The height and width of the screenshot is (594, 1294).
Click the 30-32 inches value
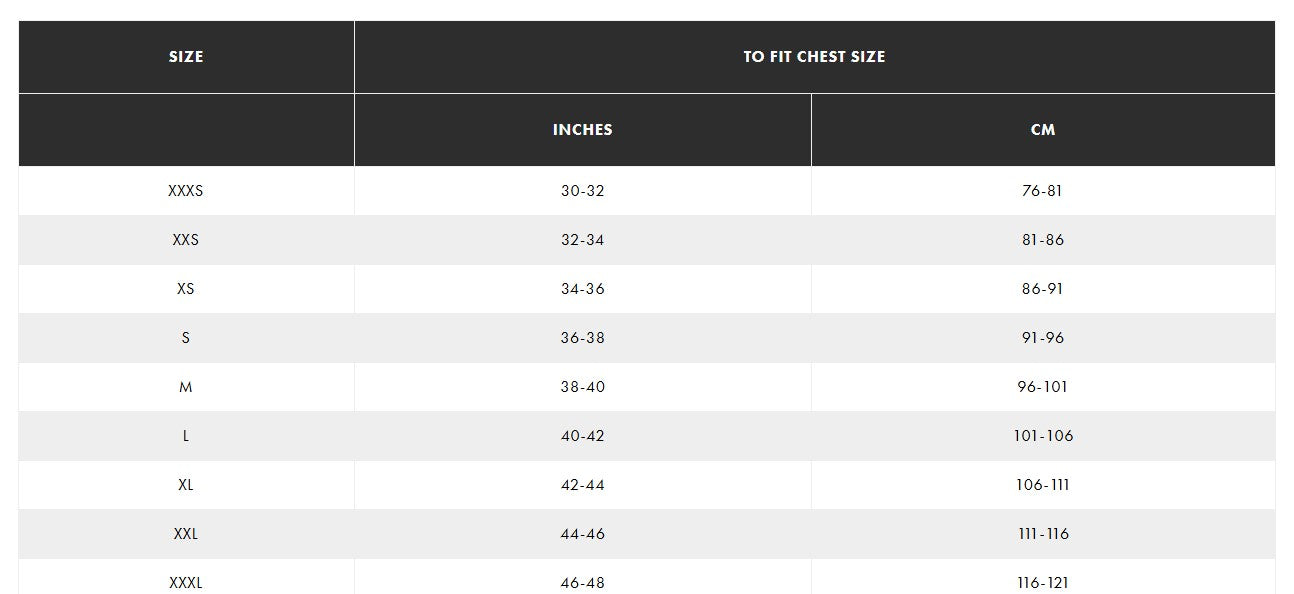[582, 191]
